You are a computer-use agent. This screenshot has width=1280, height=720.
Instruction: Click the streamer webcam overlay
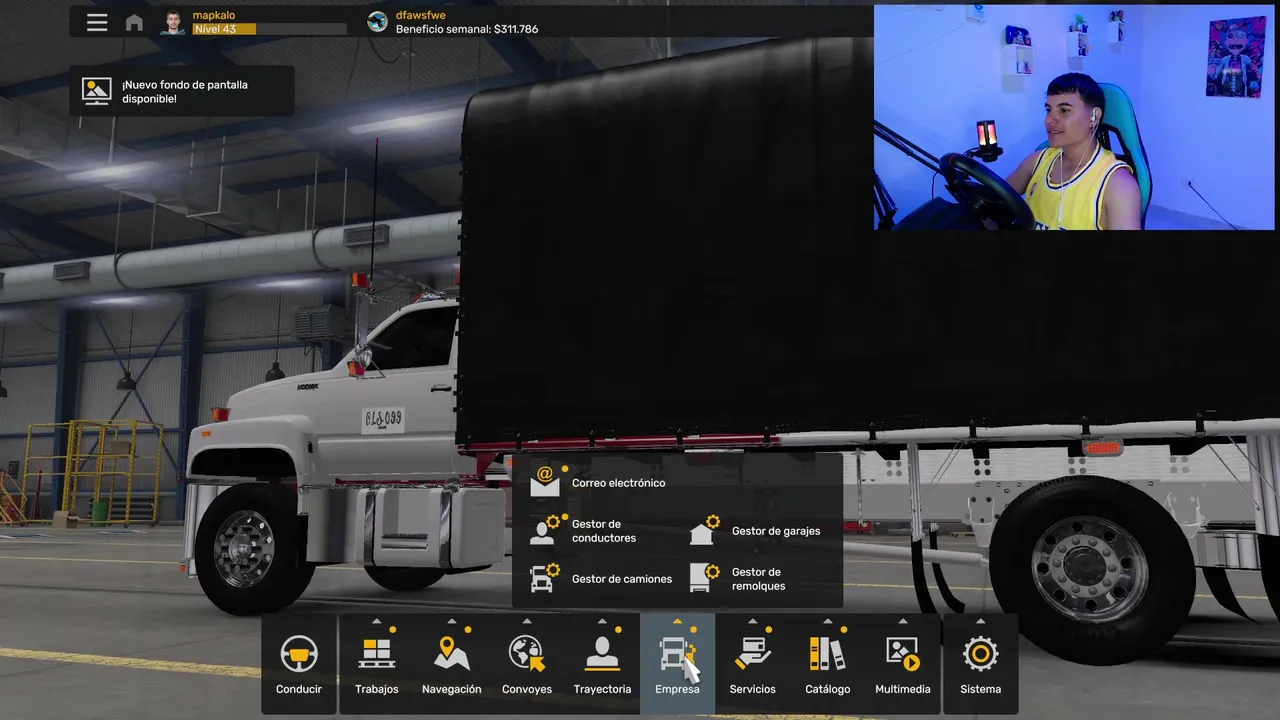(1075, 117)
